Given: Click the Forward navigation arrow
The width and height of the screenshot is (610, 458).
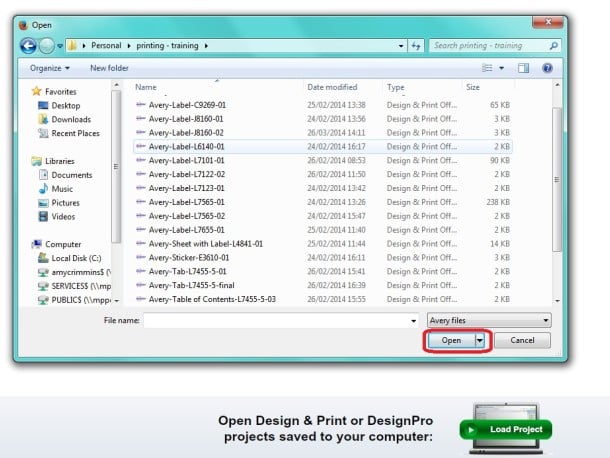Looking at the screenshot, I should point(47,46).
